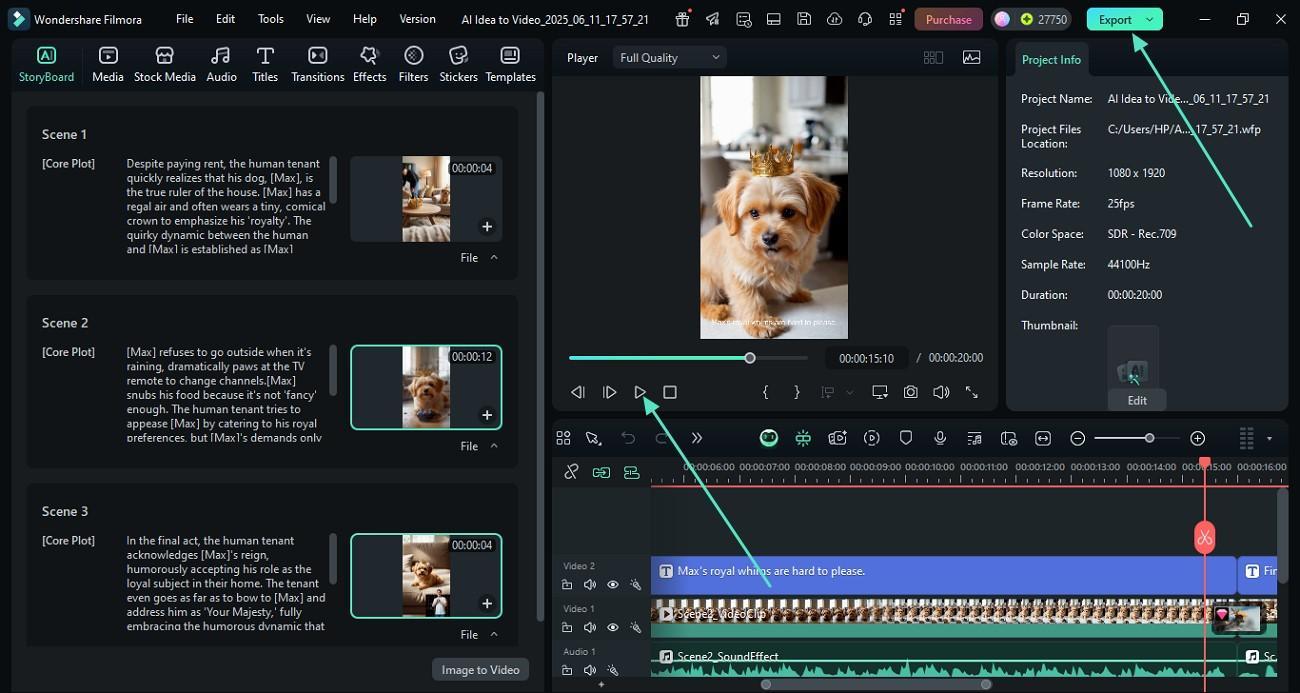Take a snapshot with camera icon
This screenshot has width=1300, height=693.
[x=910, y=392]
